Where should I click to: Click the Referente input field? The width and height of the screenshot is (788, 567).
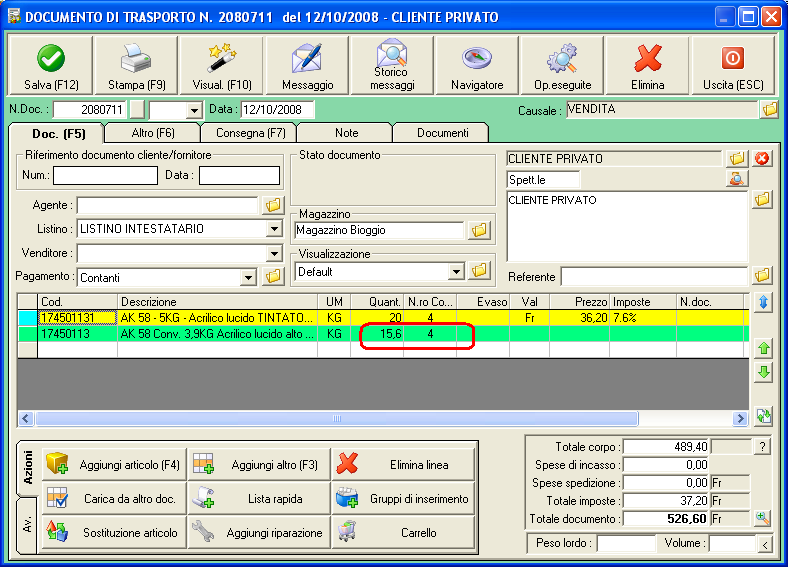pos(654,276)
